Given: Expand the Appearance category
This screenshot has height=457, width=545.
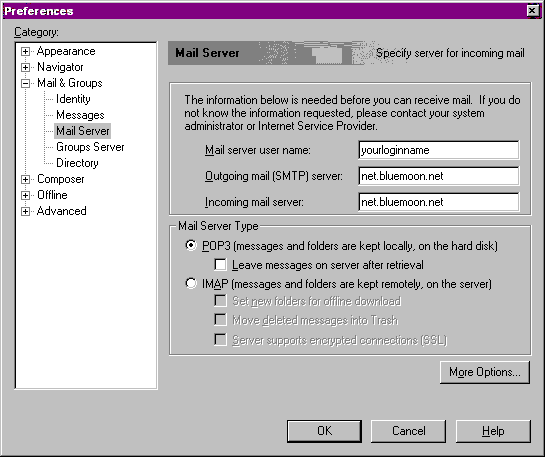Looking at the screenshot, I should pyautogui.click(x=25, y=51).
